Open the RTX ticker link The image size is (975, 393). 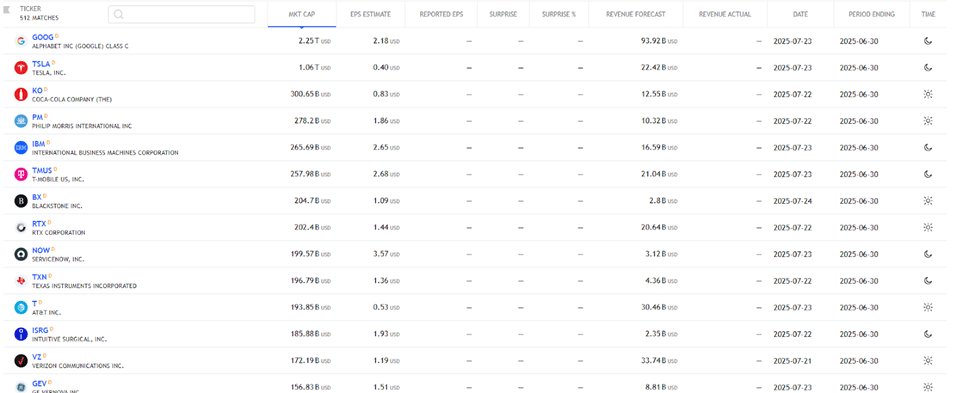[x=39, y=224]
